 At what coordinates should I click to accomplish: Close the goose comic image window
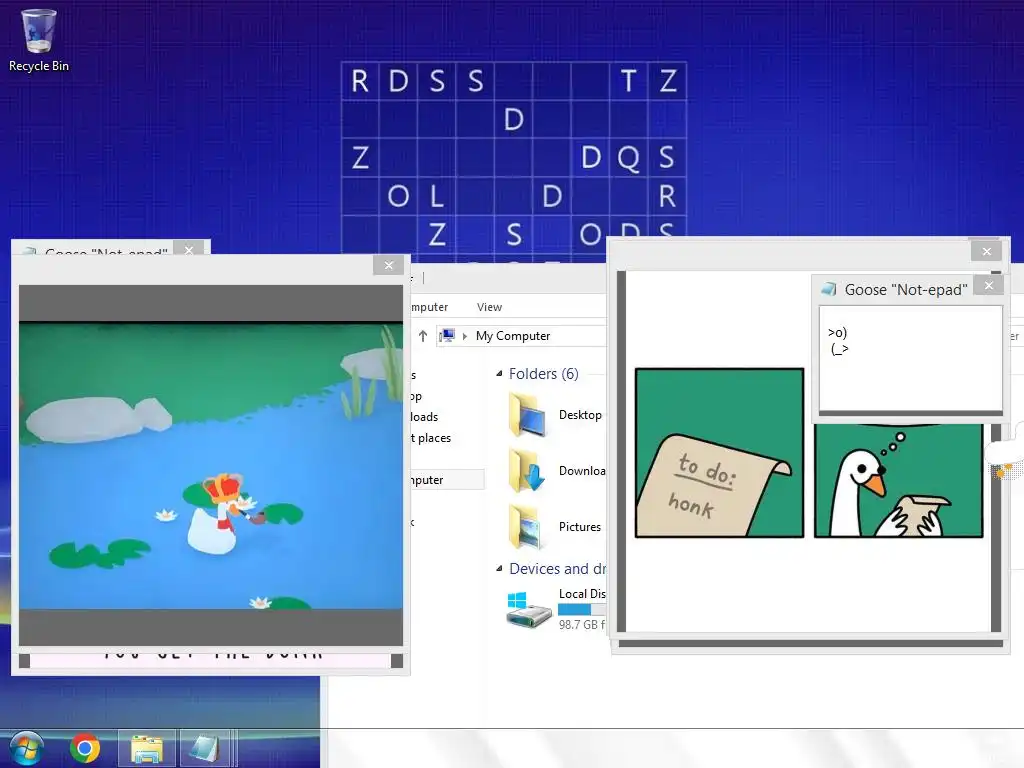tap(986, 251)
